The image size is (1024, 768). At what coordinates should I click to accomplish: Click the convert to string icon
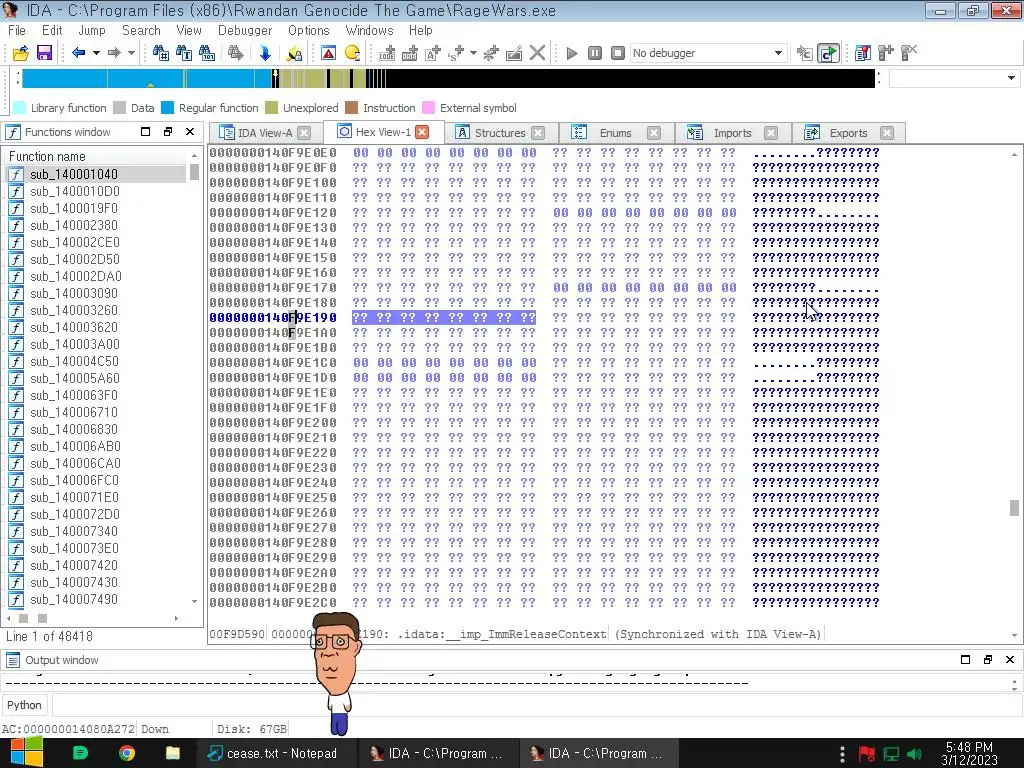tap(433, 53)
